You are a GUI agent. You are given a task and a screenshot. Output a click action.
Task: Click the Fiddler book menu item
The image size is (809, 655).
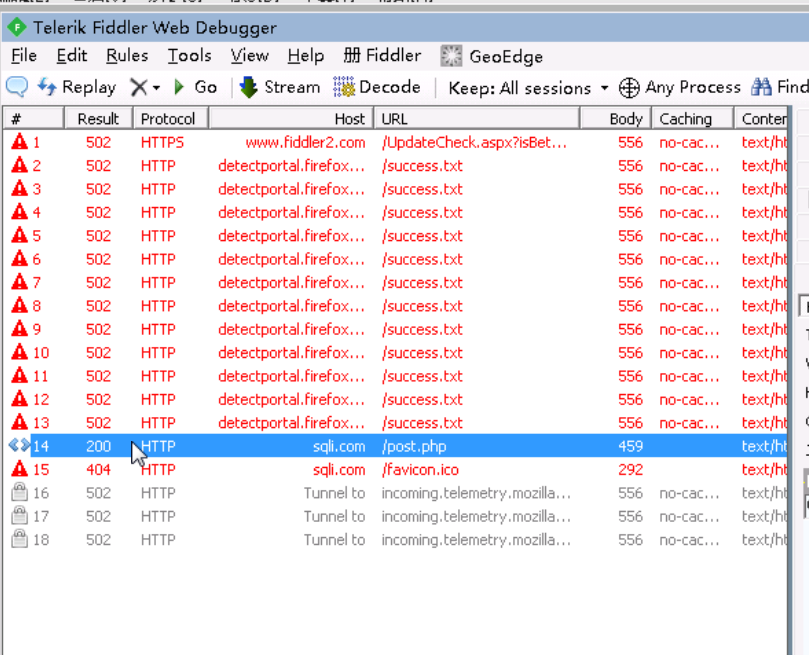pyautogui.click(x=382, y=55)
